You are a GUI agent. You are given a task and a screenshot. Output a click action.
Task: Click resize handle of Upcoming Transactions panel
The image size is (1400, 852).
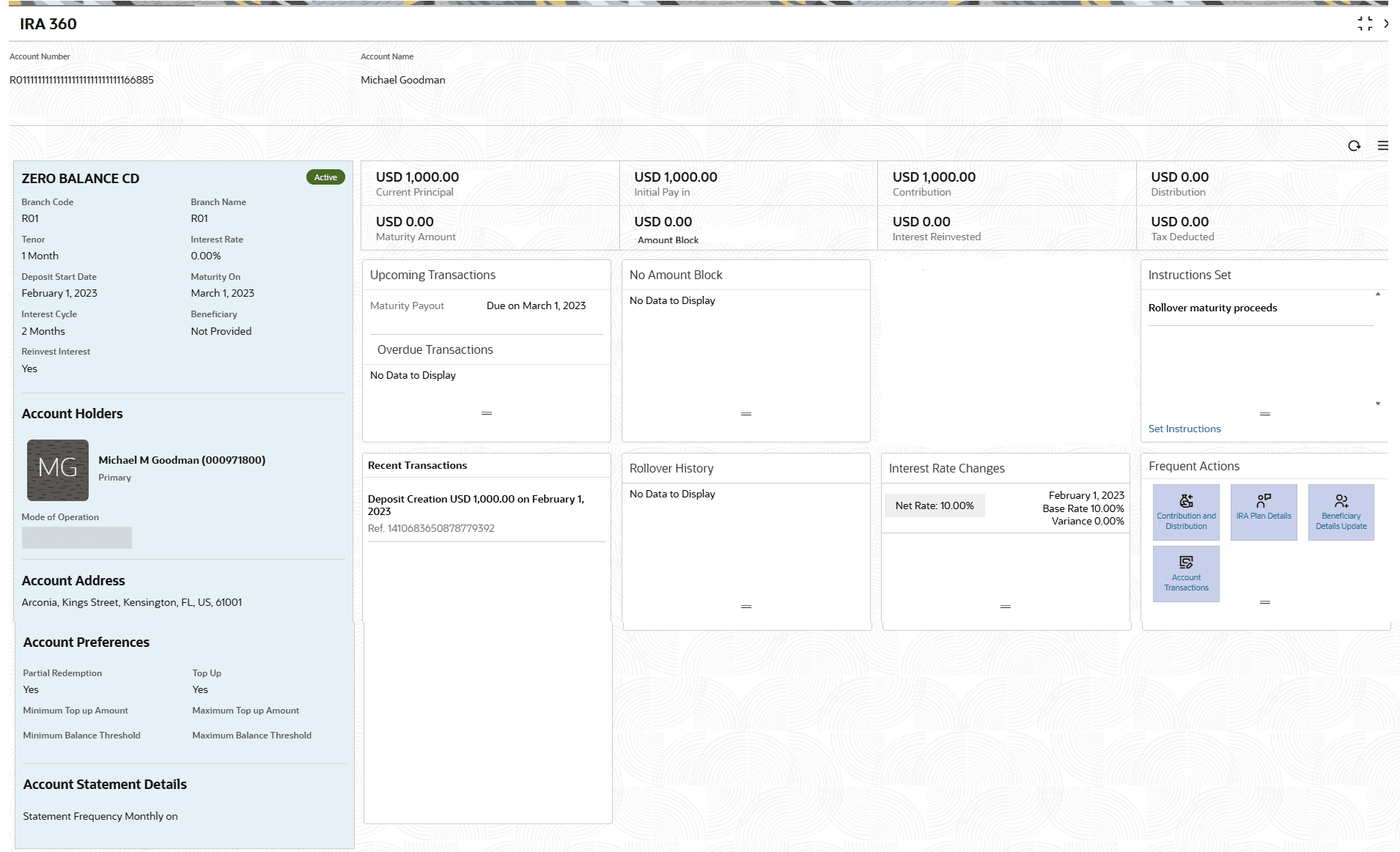(487, 413)
